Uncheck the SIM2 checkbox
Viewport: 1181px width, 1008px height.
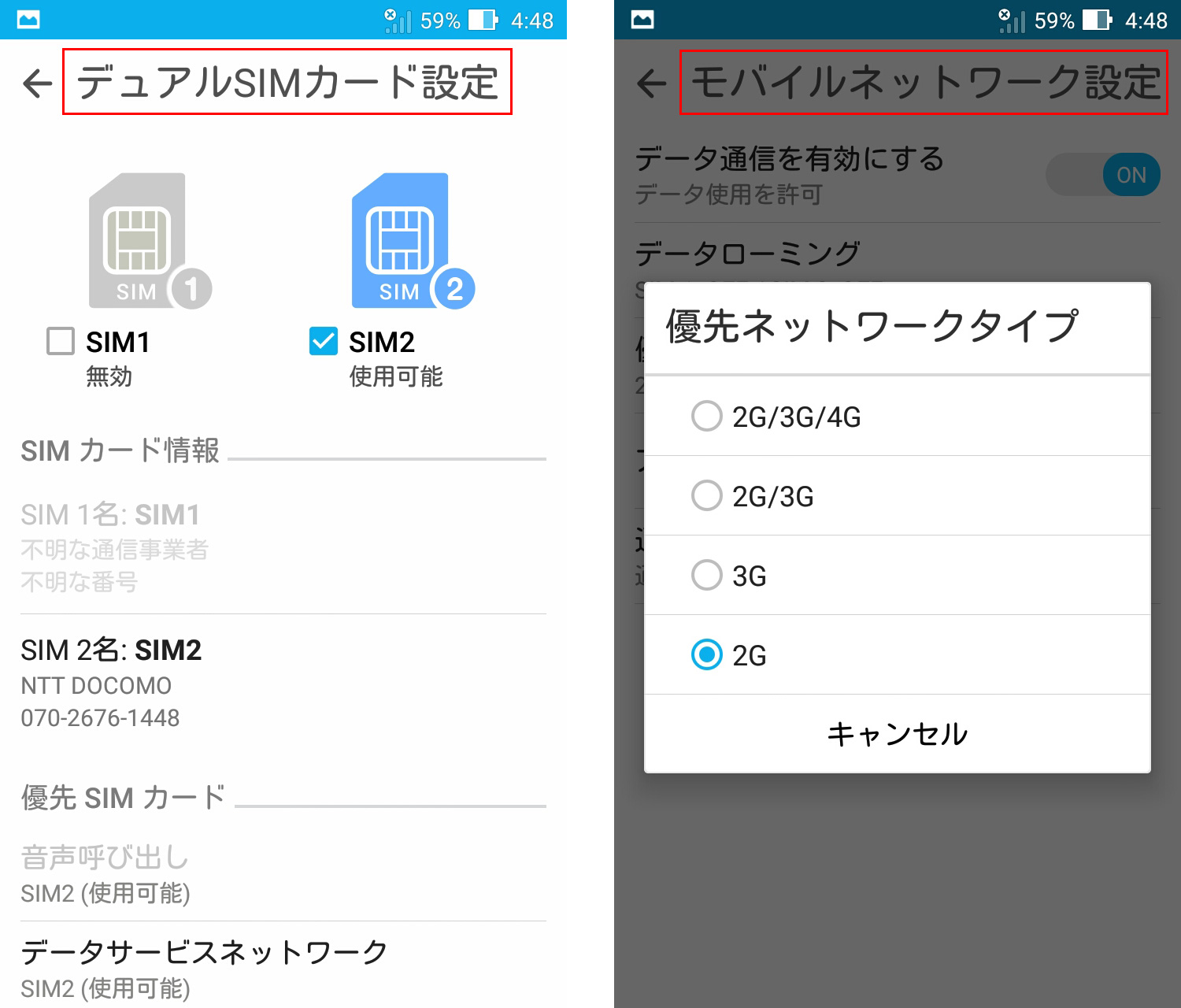[324, 341]
